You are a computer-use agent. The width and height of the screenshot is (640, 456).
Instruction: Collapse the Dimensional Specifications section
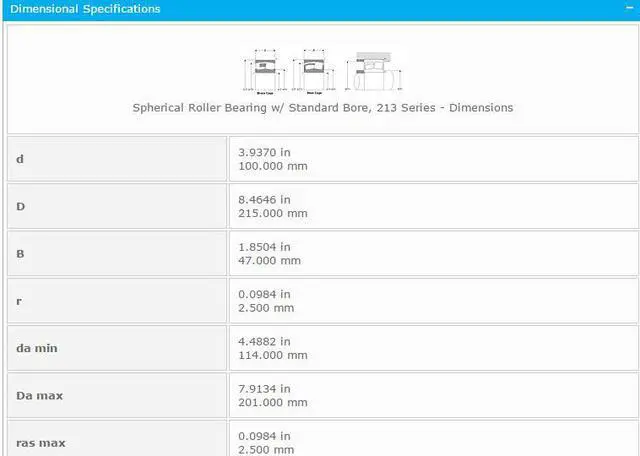[x=629, y=8]
